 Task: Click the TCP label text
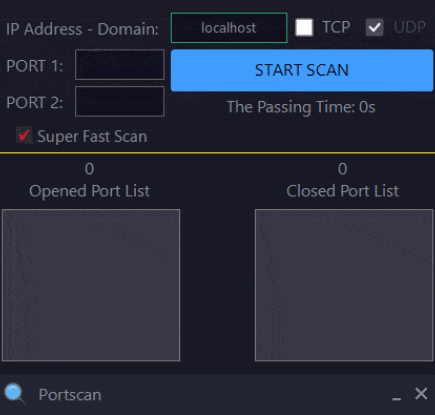click(x=336, y=27)
